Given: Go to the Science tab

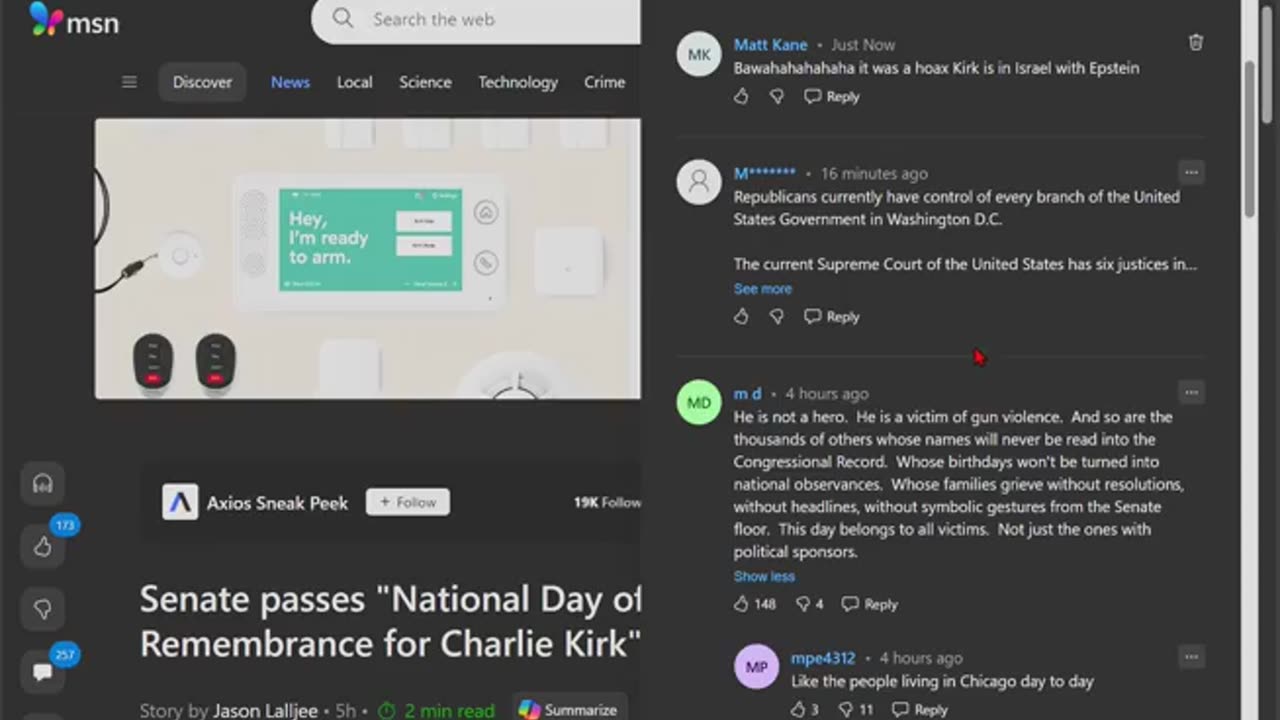Looking at the screenshot, I should click(x=425, y=82).
